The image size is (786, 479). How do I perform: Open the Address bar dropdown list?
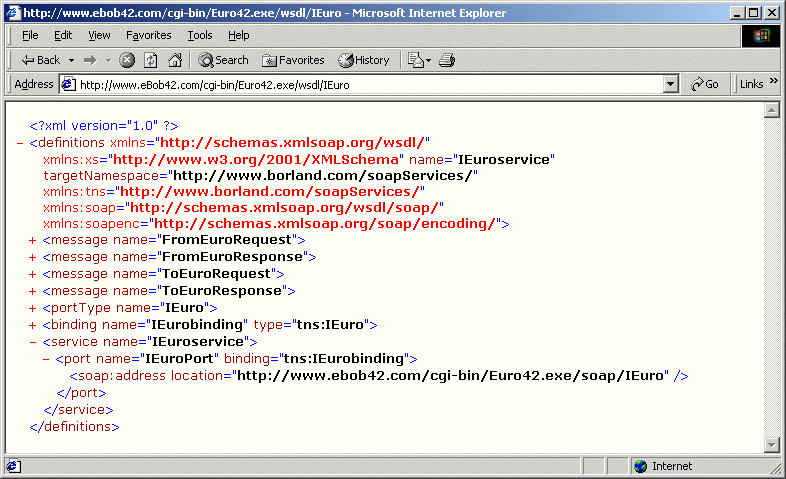(670, 85)
